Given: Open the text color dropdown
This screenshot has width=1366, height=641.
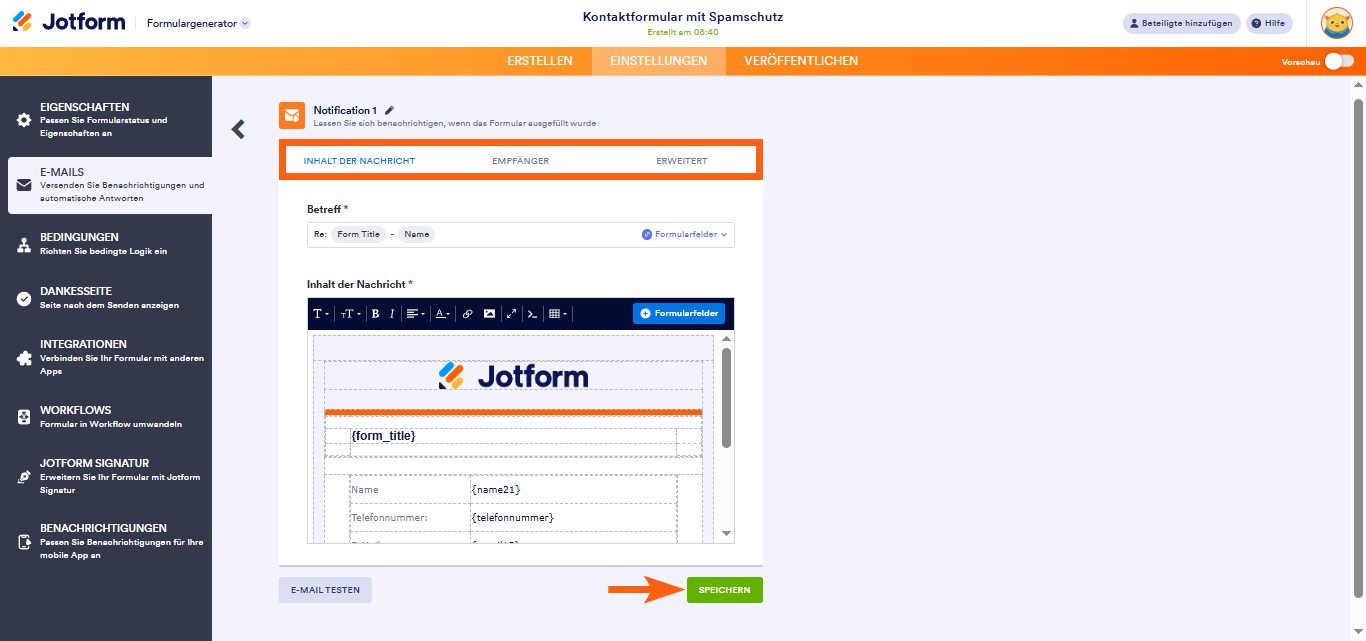Looking at the screenshot, I should pos(443,314).
